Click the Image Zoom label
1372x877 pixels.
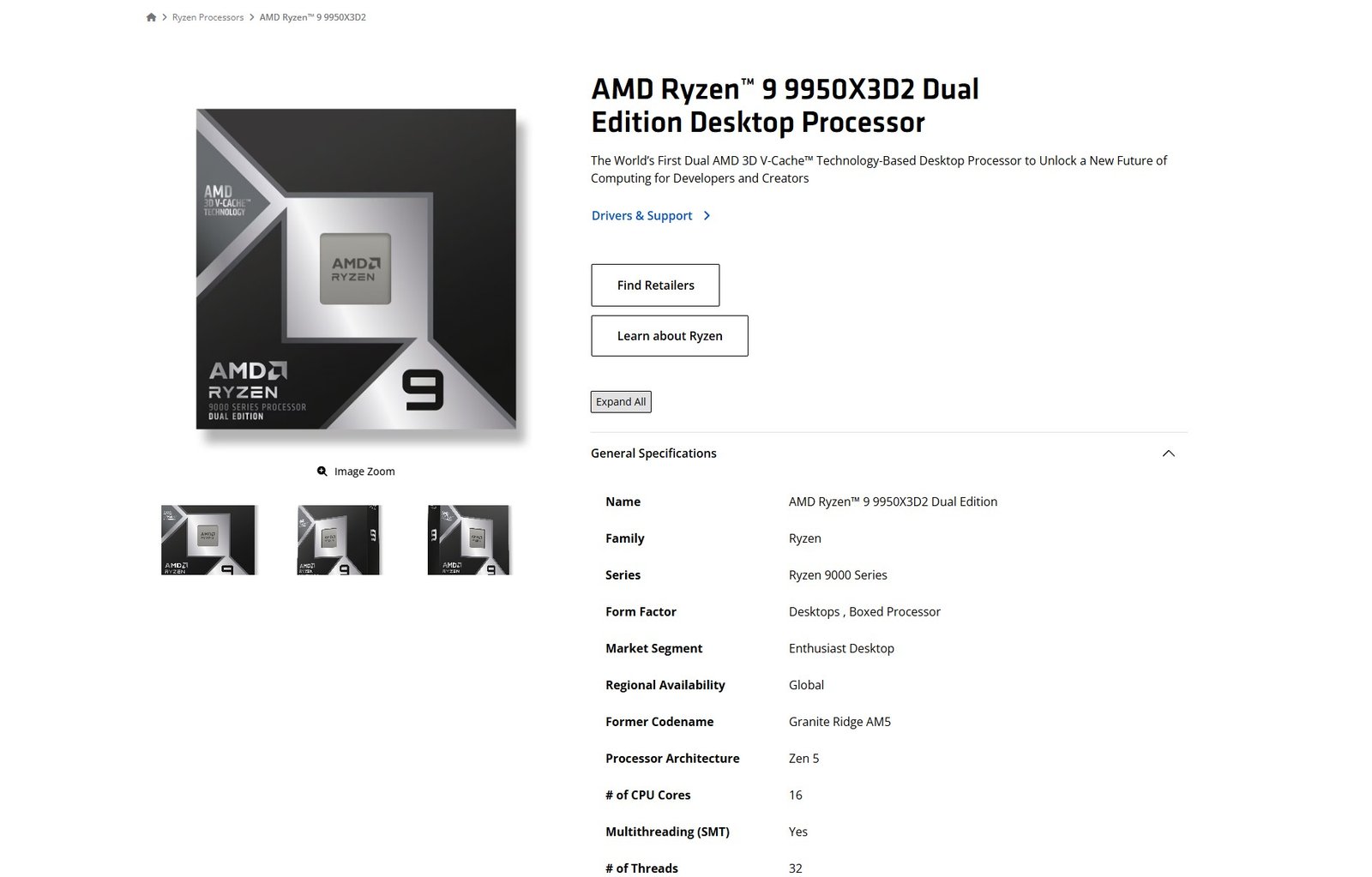coord(364,472)
